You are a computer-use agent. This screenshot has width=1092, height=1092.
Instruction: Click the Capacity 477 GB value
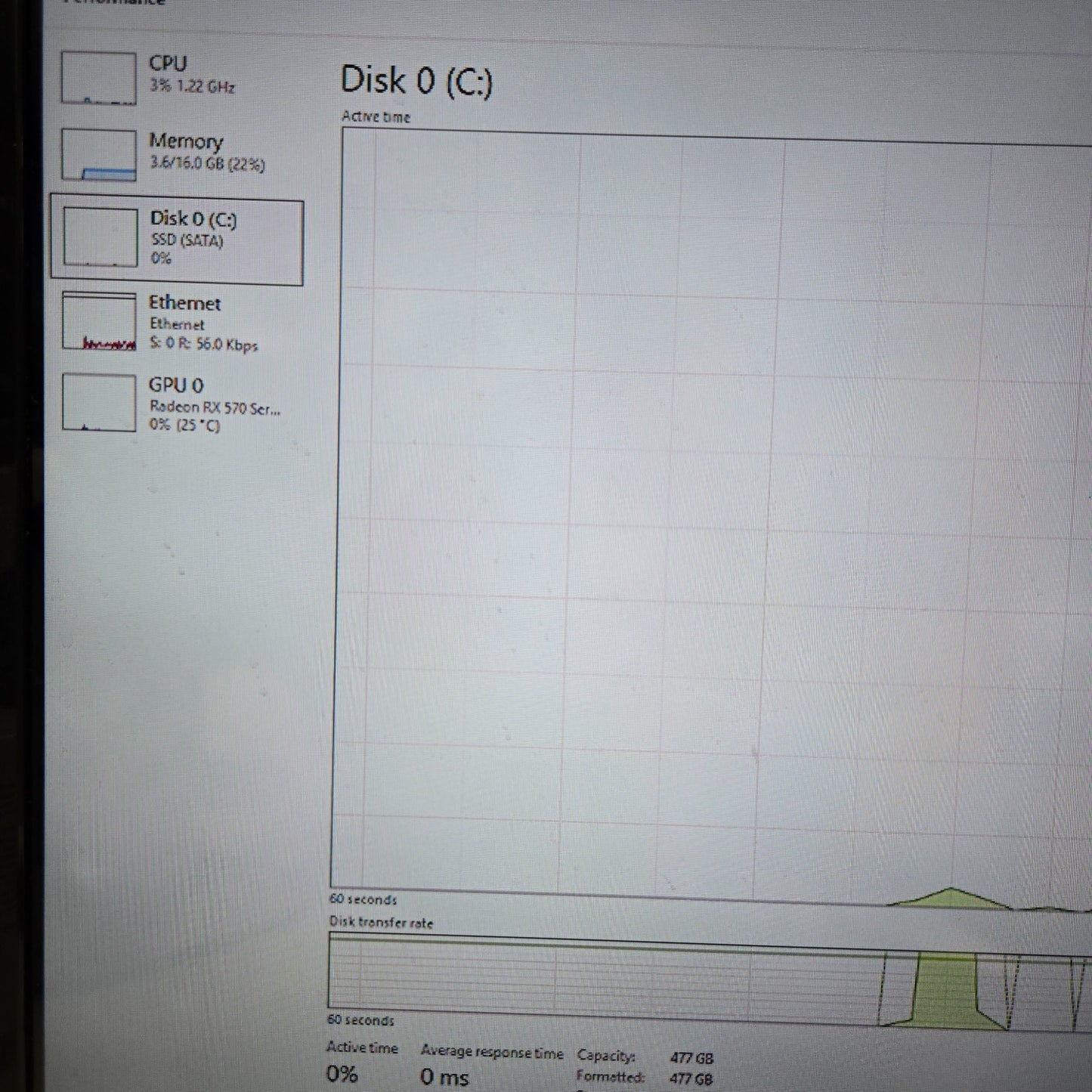click(691, 1058)
